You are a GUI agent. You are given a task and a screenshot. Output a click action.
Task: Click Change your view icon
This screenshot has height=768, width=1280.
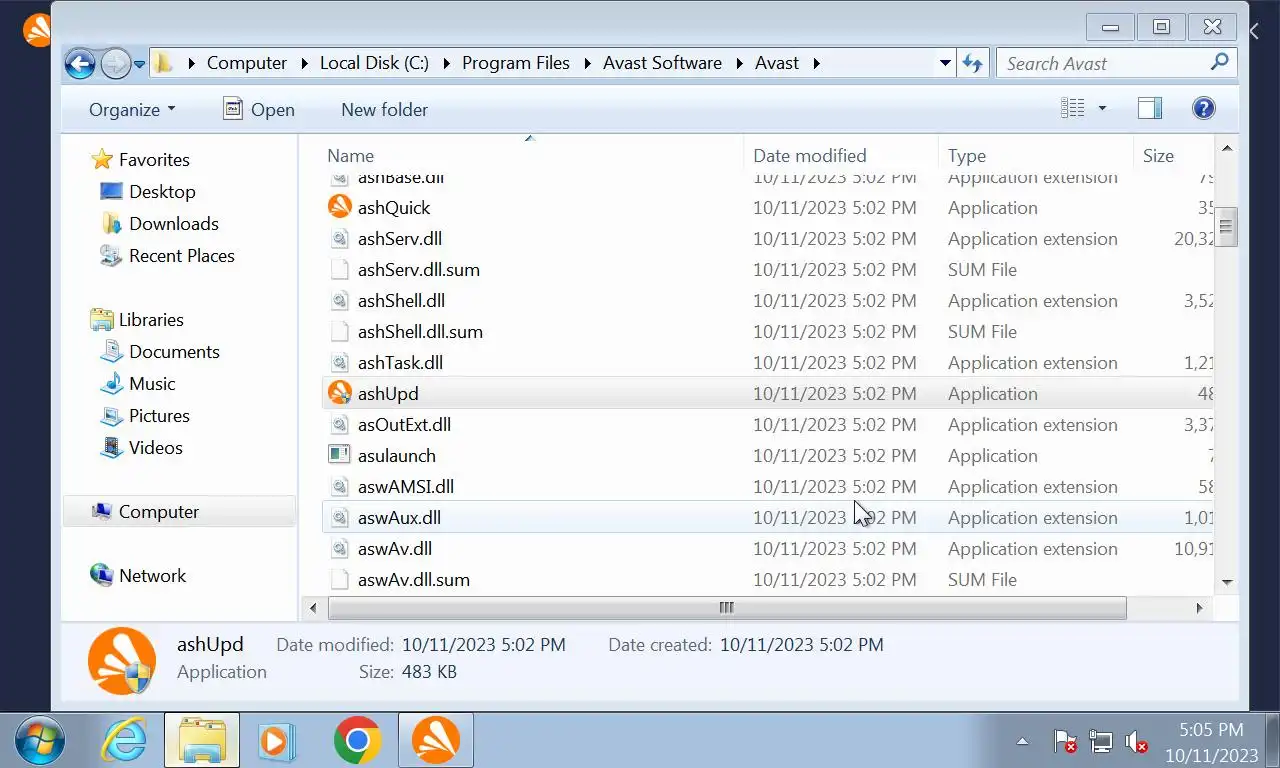(1073, 108)
